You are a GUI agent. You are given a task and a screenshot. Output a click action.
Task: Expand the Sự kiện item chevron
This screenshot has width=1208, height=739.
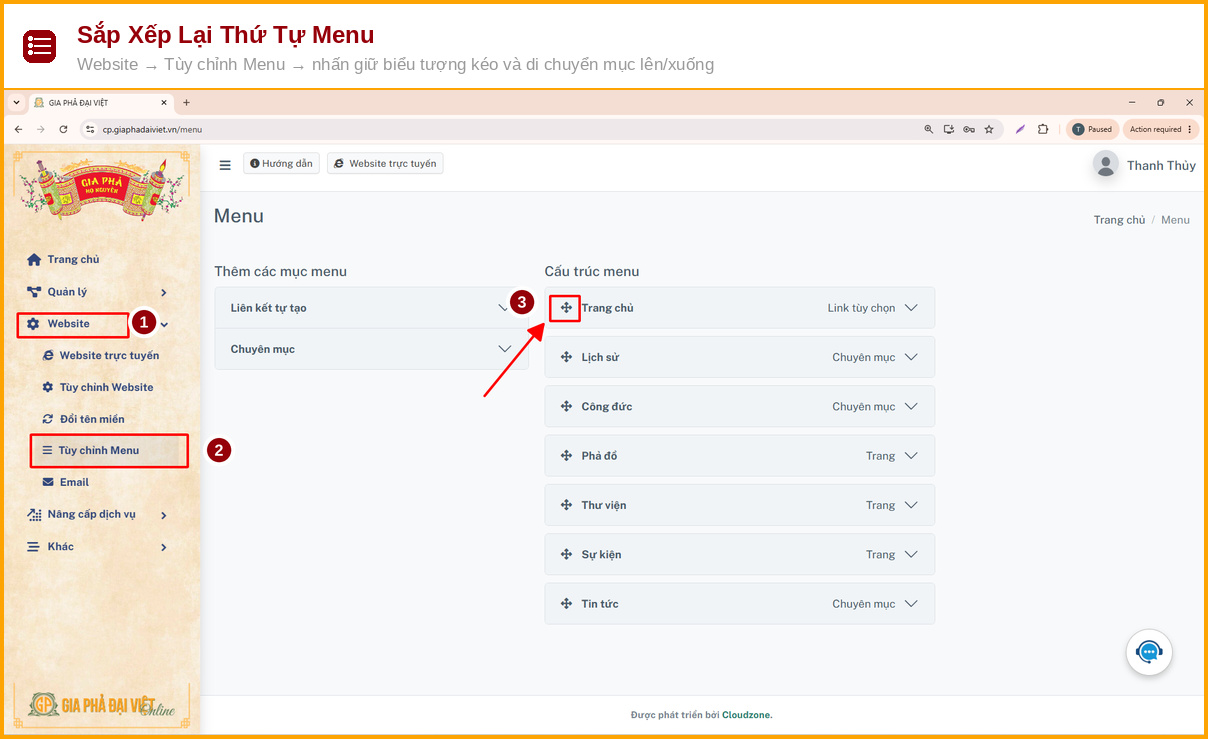coord(911,555)
